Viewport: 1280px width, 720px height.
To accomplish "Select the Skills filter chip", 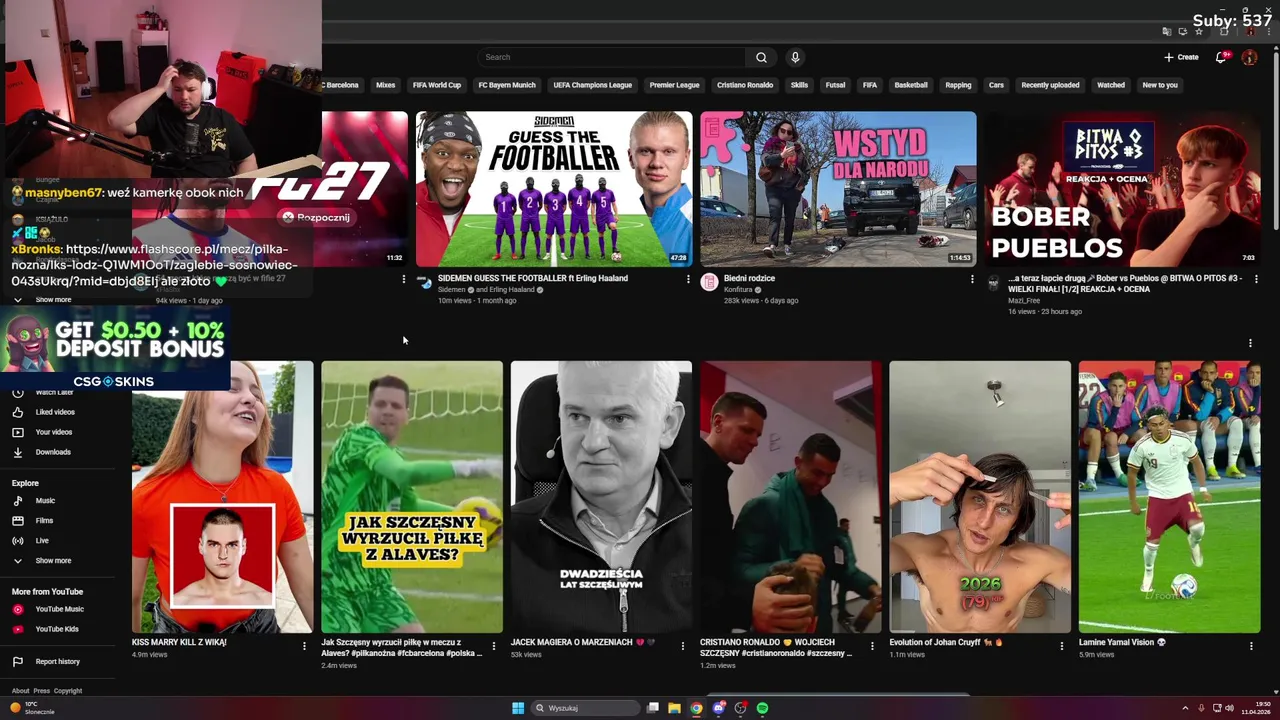I will tap(799, 85).
